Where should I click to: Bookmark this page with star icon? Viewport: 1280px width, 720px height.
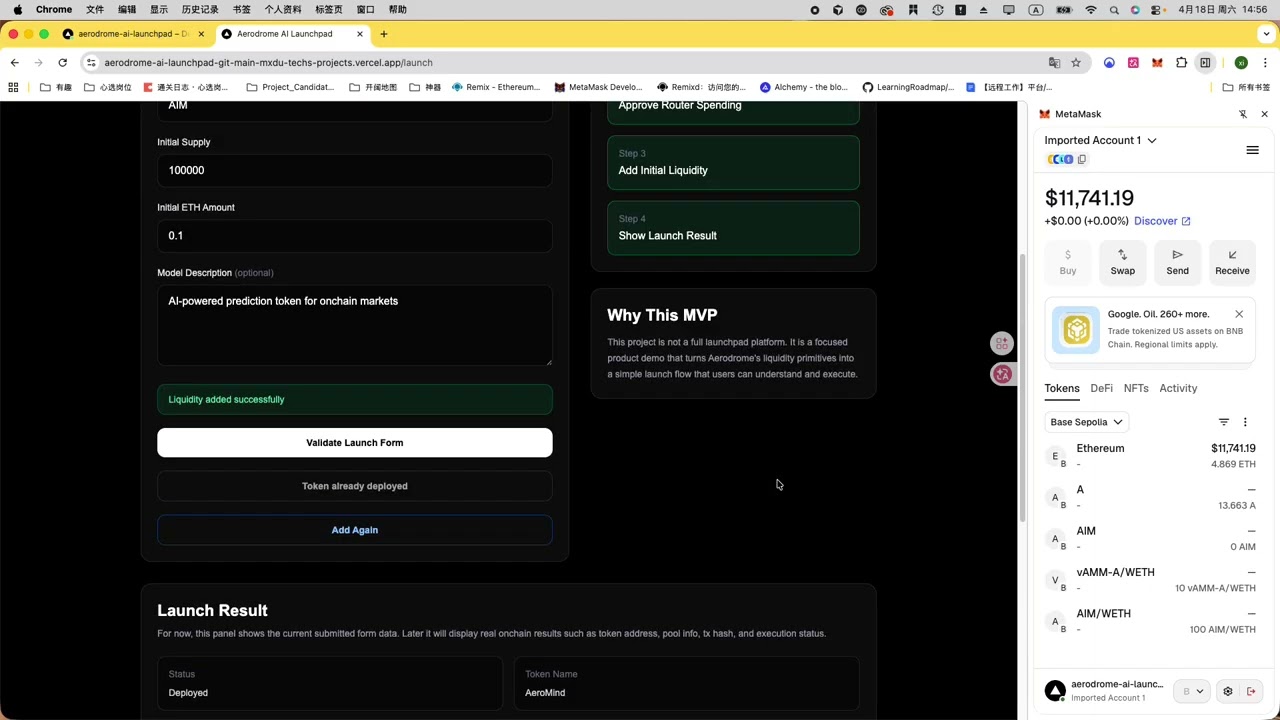click(1076, 62)
